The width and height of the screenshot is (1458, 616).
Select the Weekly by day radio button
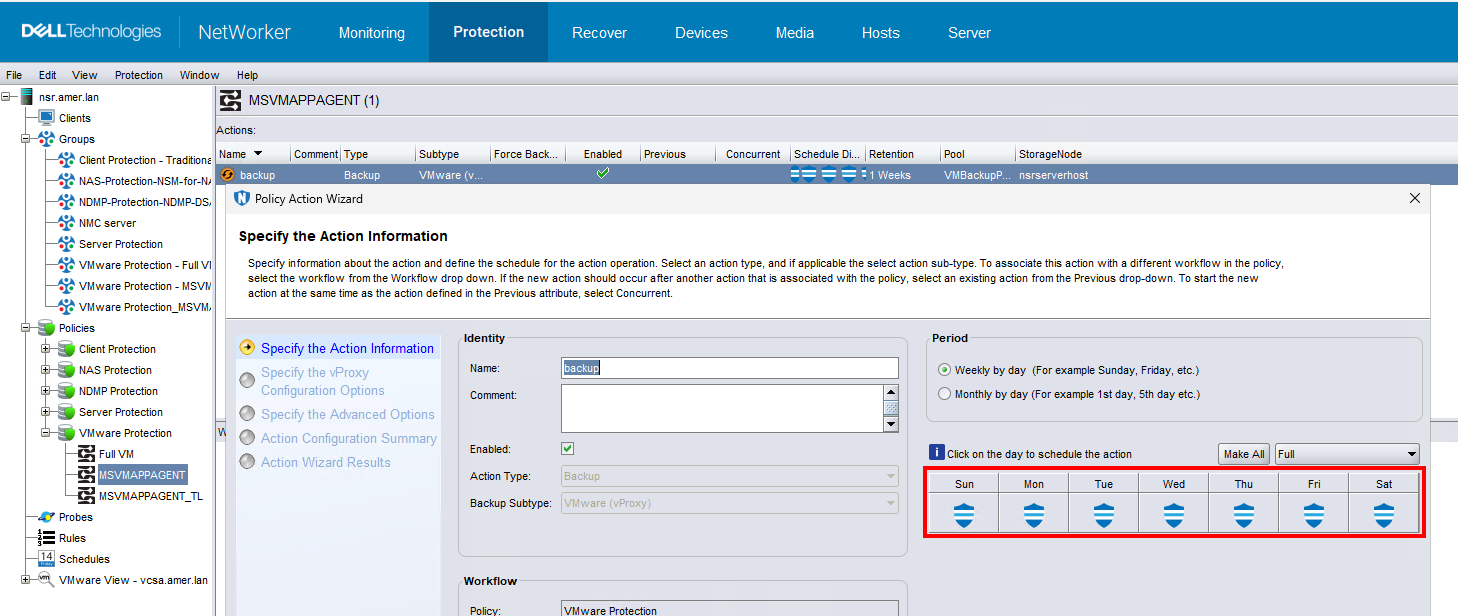click(x=943, y=369)
